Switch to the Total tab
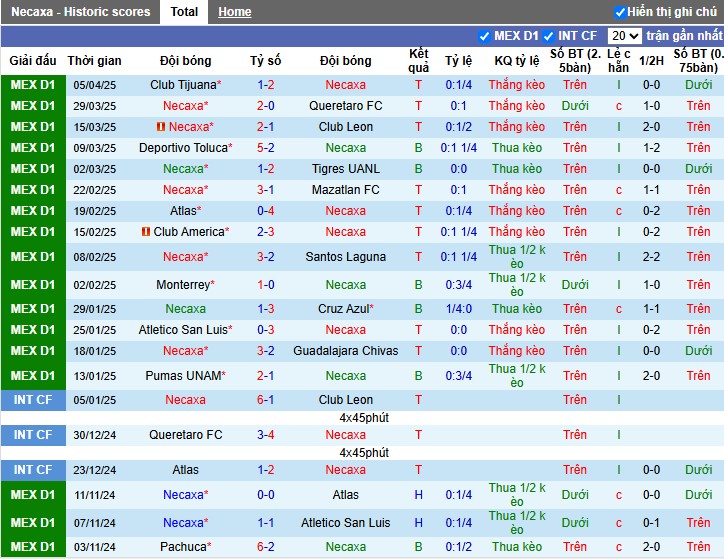 pyautogui.click(x=184, y=12)
